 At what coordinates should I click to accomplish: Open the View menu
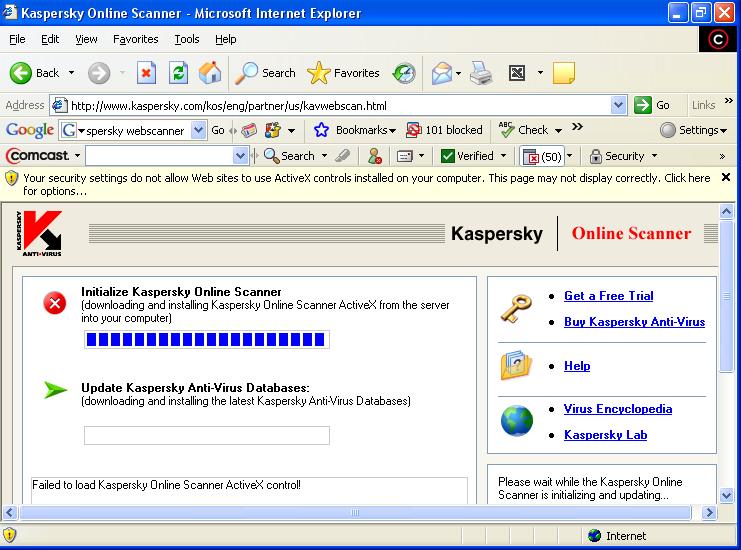86,39
